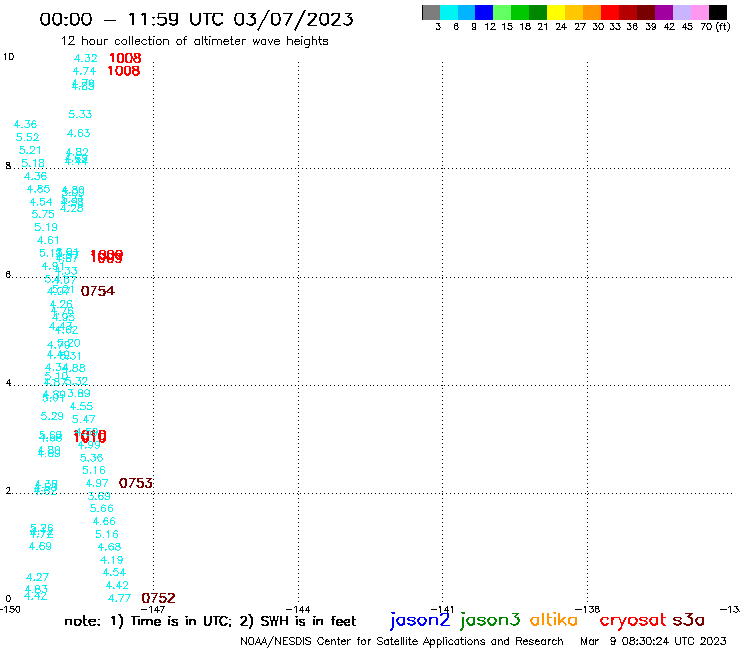740x650 pixels.
Task: Select the 4.55 wave height reading
Action: pyautogui.click(x=81, y=406)
